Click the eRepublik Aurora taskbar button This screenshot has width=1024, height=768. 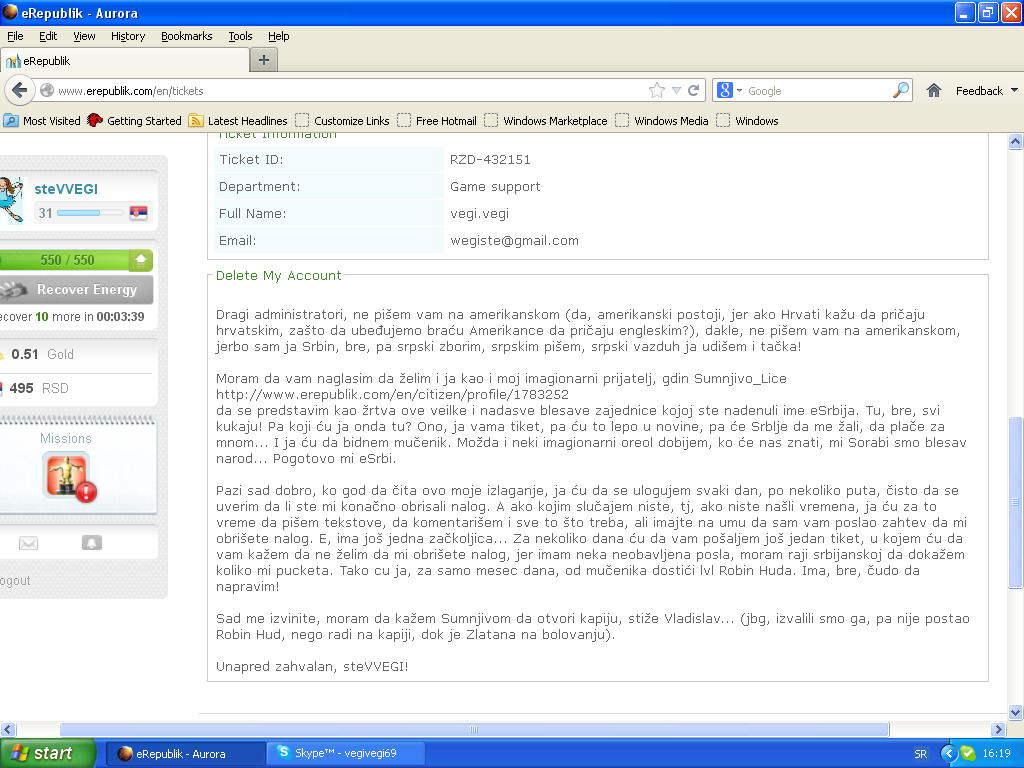[x=185, y=753]
